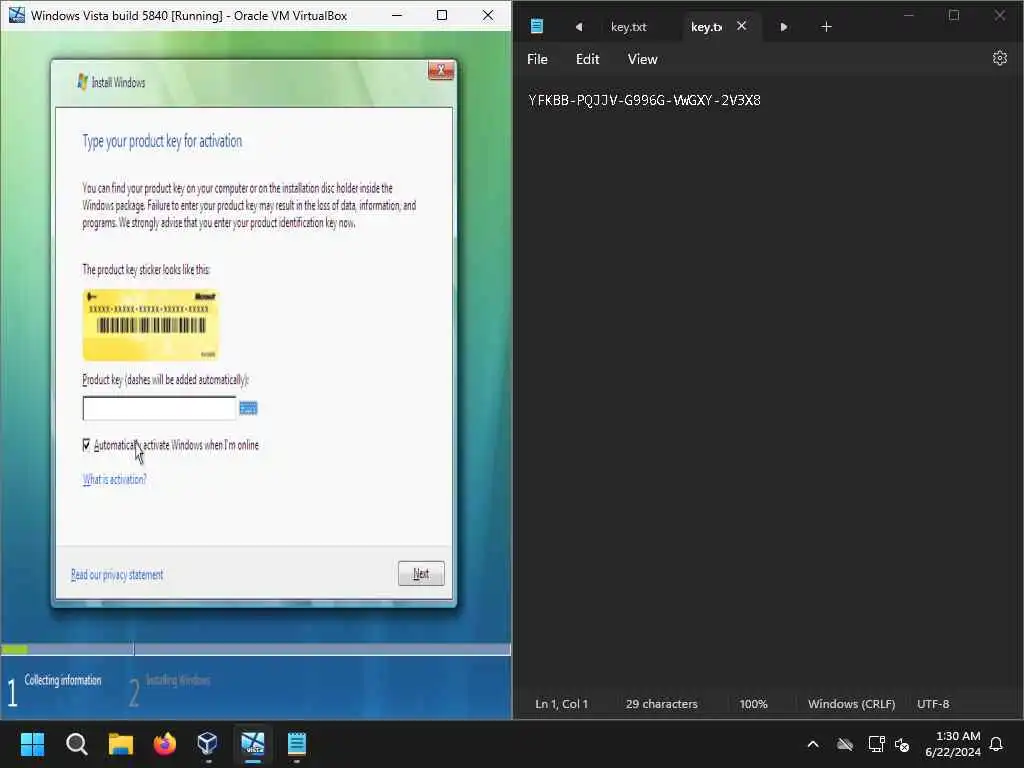Click the Collecting information step label
The height and width of the screenshot is (768, 1024).
(x=63, y=680)
